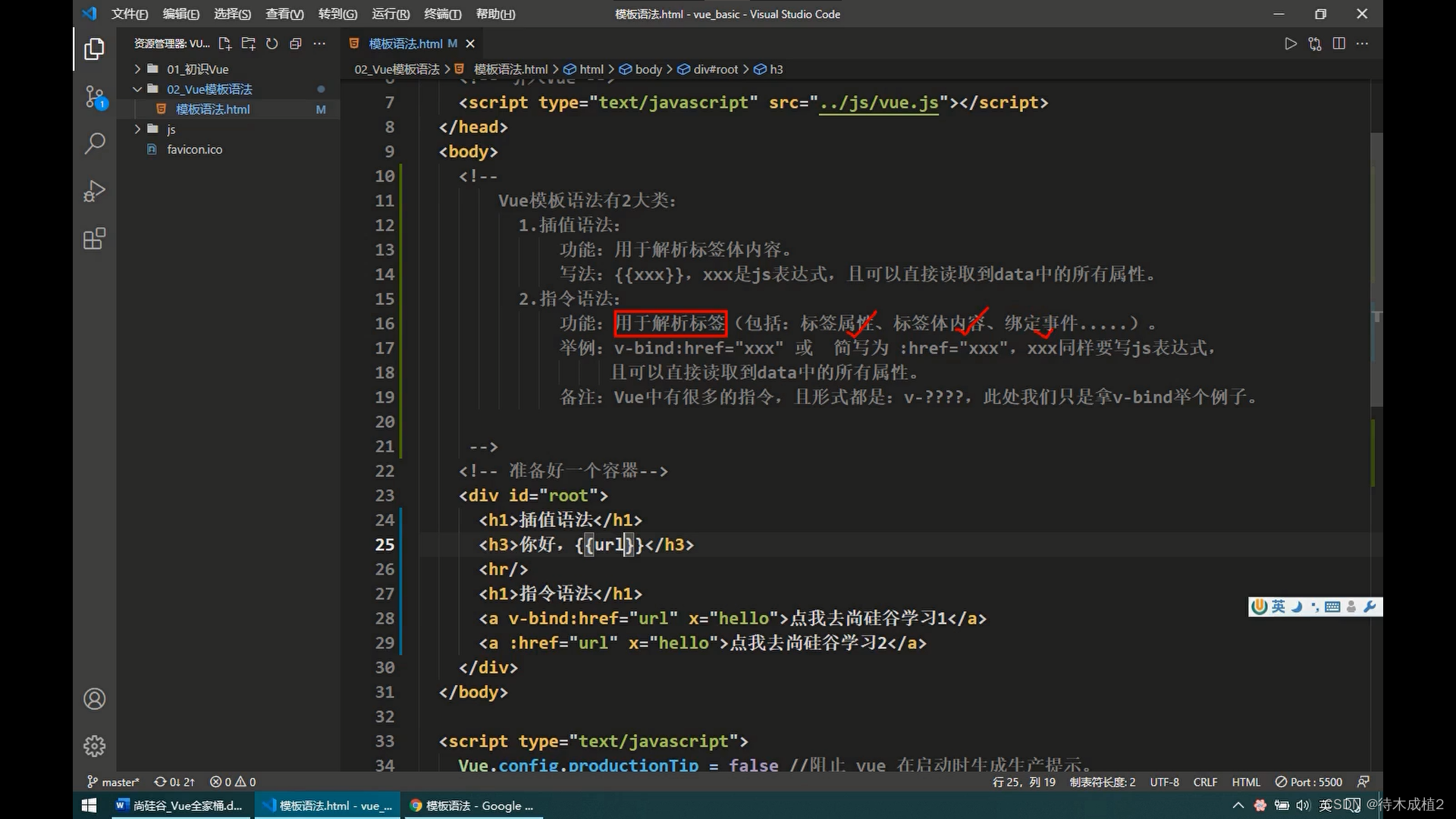Open favicon.ico in explorer

point(227,149)
